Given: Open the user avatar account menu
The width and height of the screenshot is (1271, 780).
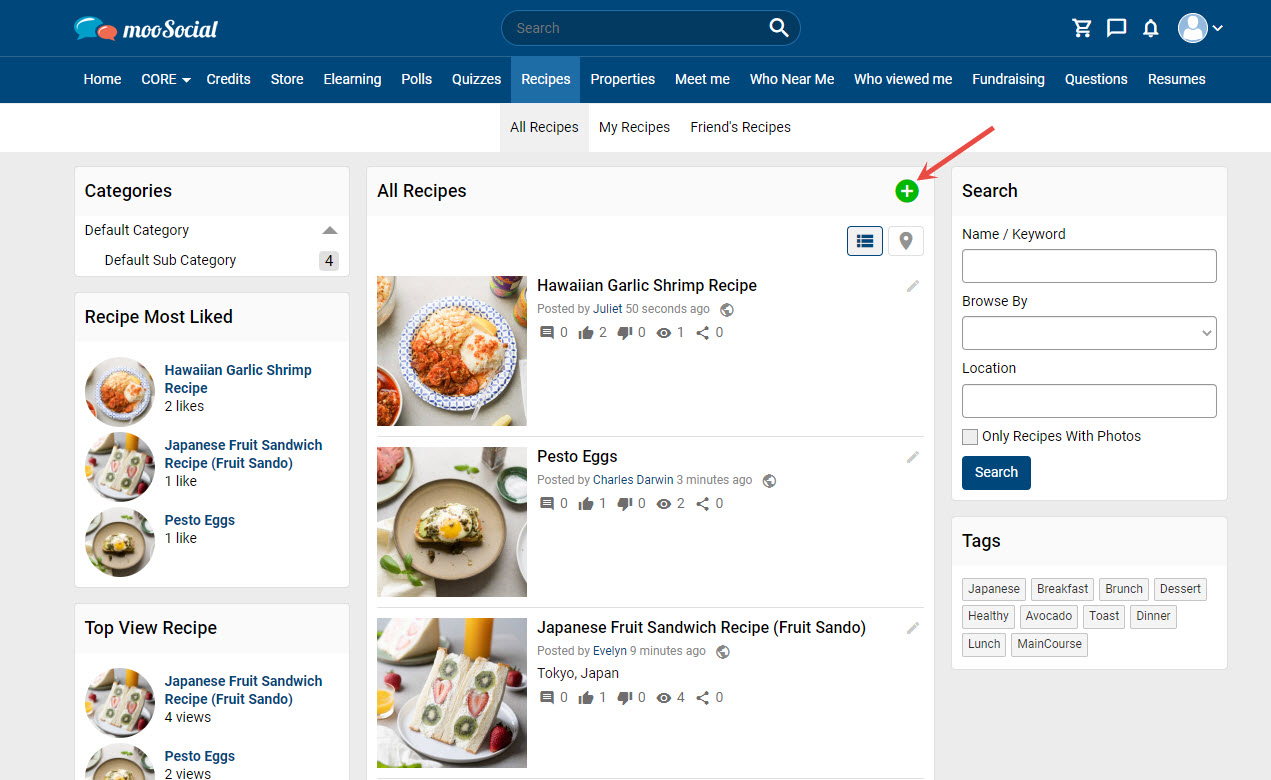Looking at the screenshot, I should click(x=1200, y=28).
